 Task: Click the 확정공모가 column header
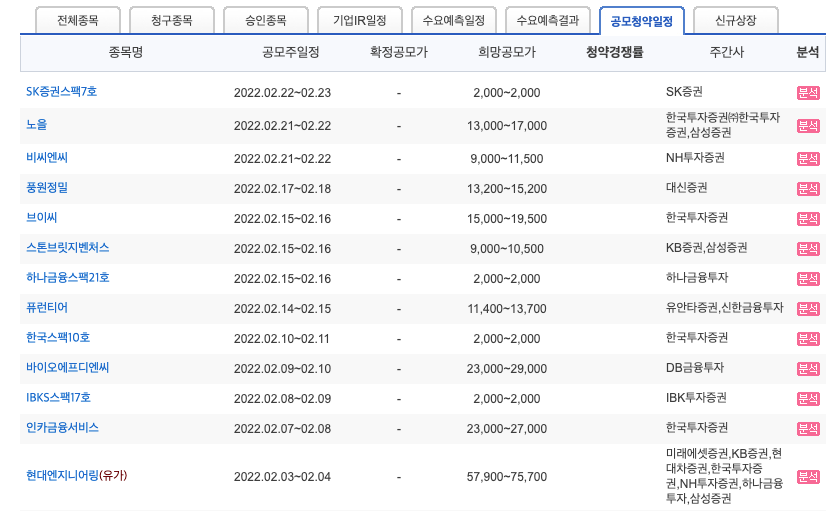coord(399,52)
